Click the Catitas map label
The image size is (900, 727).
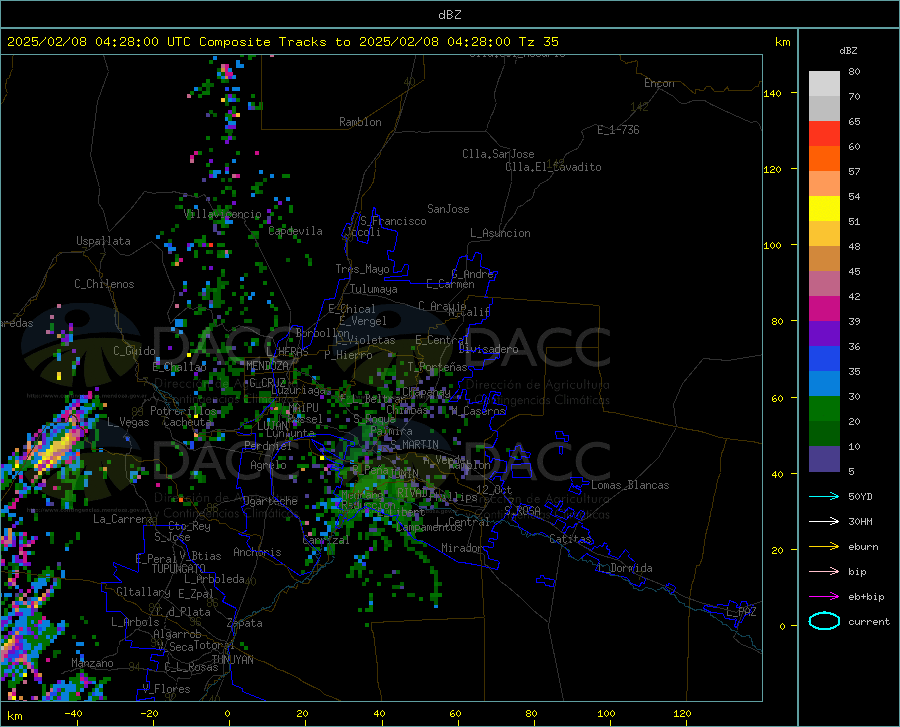pyautogui.click(x=570, y=539)
